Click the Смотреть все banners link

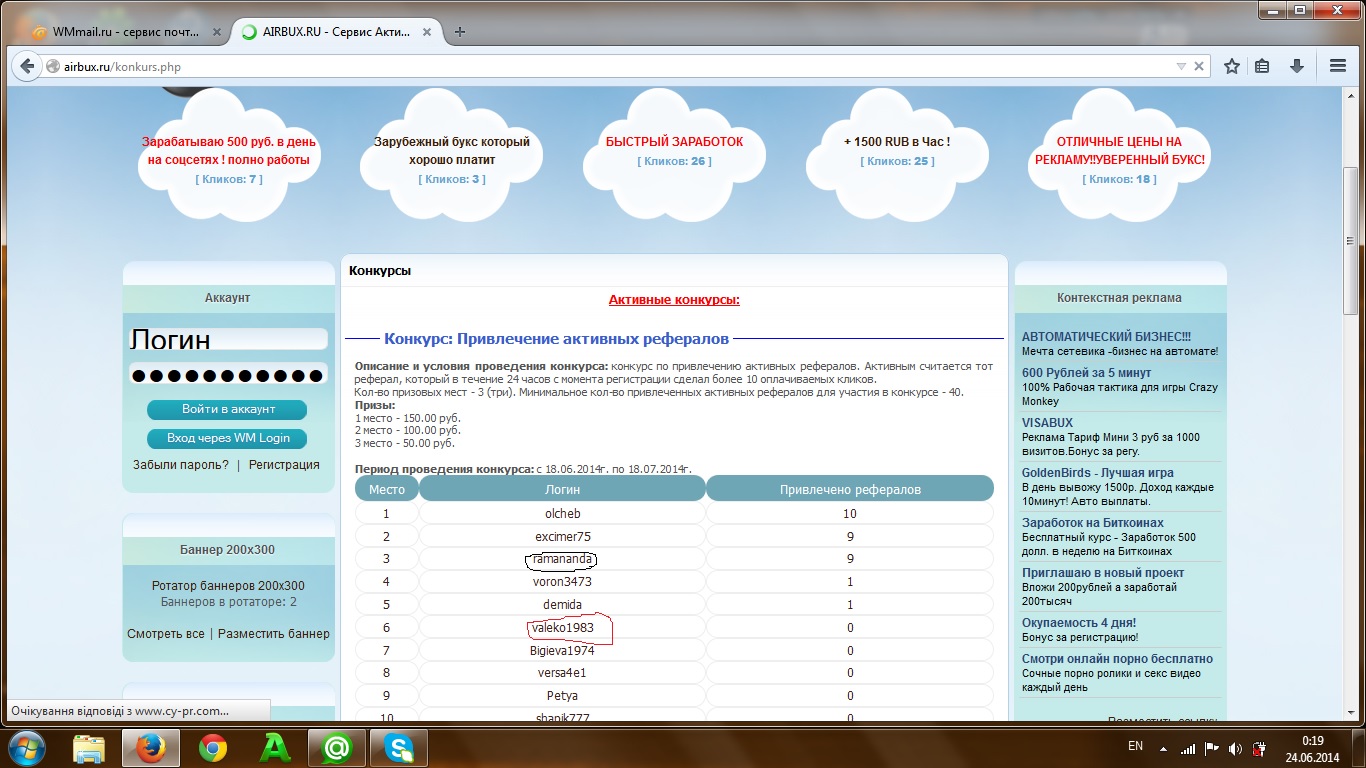pos(166,634)
